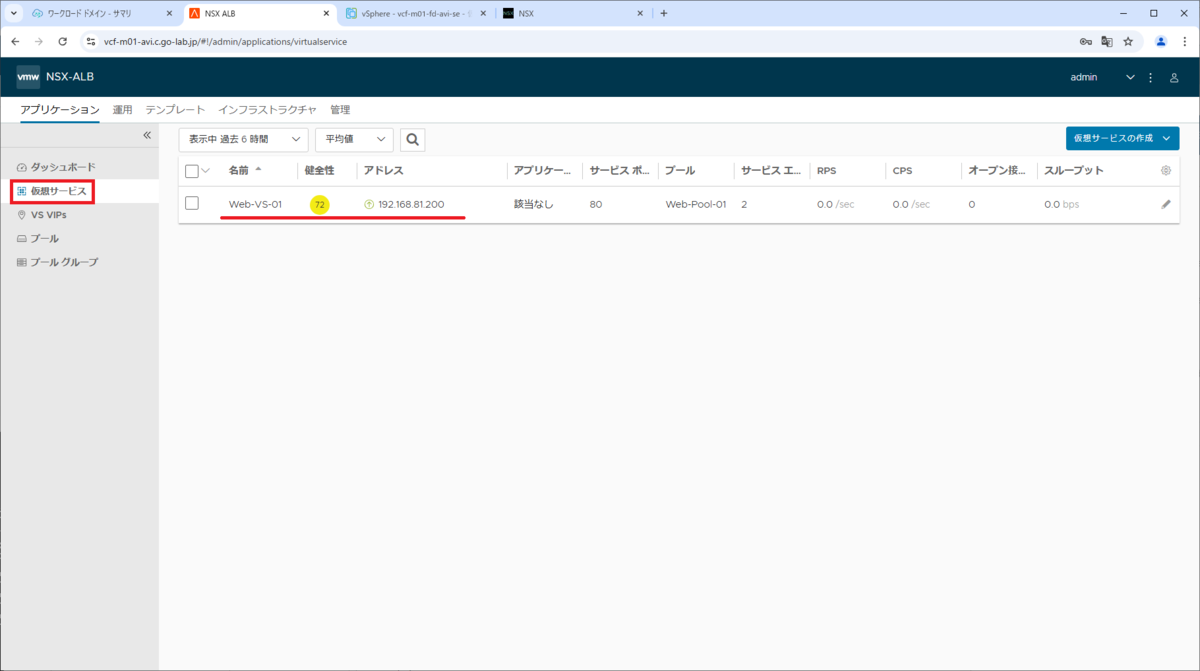Click the 192.168.81.200 address text

pyautogui.click(x=411, y=204)
